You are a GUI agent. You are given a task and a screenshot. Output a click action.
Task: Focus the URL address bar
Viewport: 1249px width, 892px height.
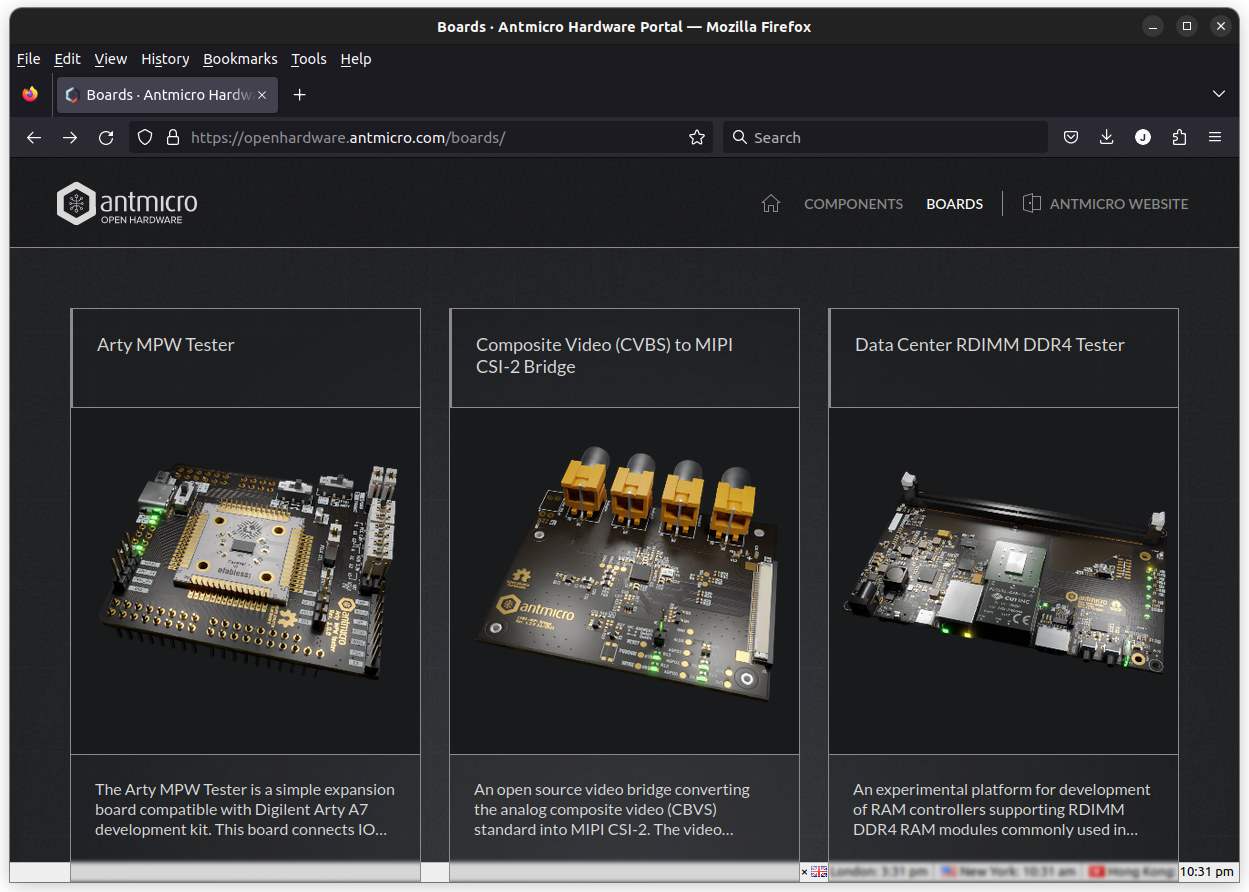click(x=420, y=138)
